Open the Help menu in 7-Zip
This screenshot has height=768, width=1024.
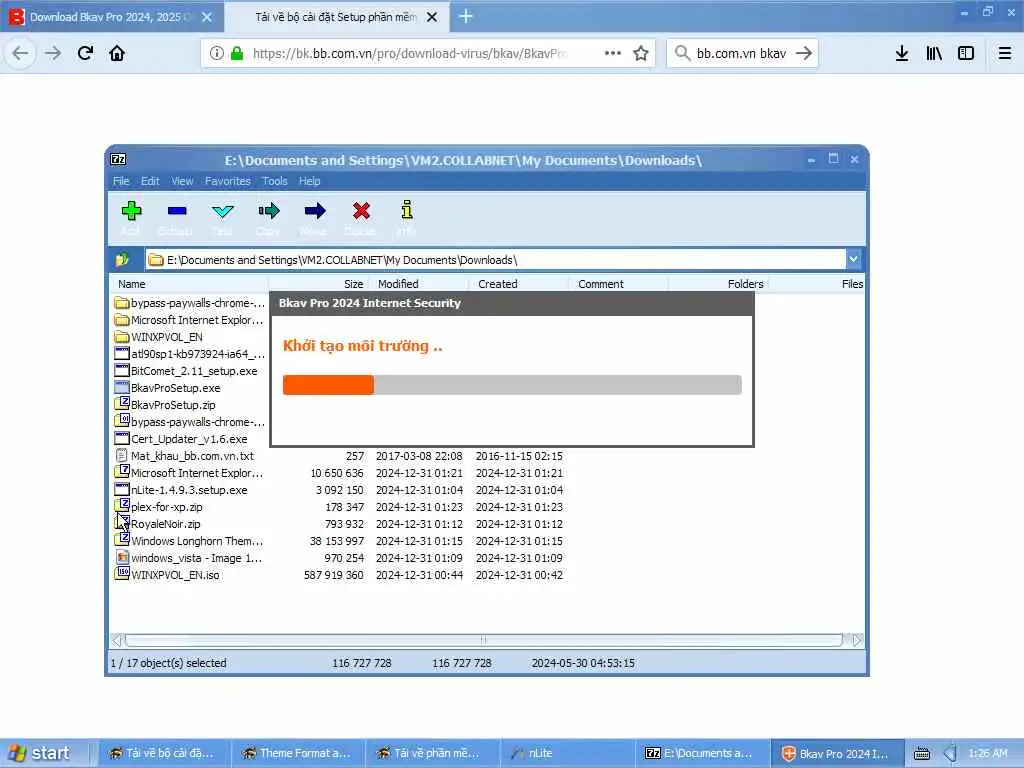[310, 181]
